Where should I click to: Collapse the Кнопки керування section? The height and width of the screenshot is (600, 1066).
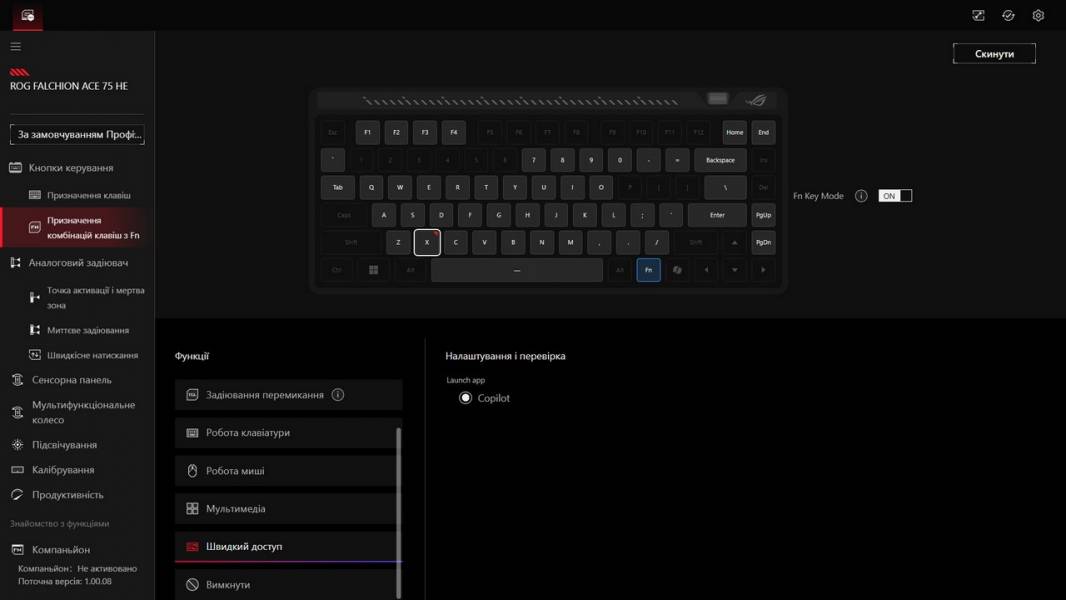coord(70,168)
